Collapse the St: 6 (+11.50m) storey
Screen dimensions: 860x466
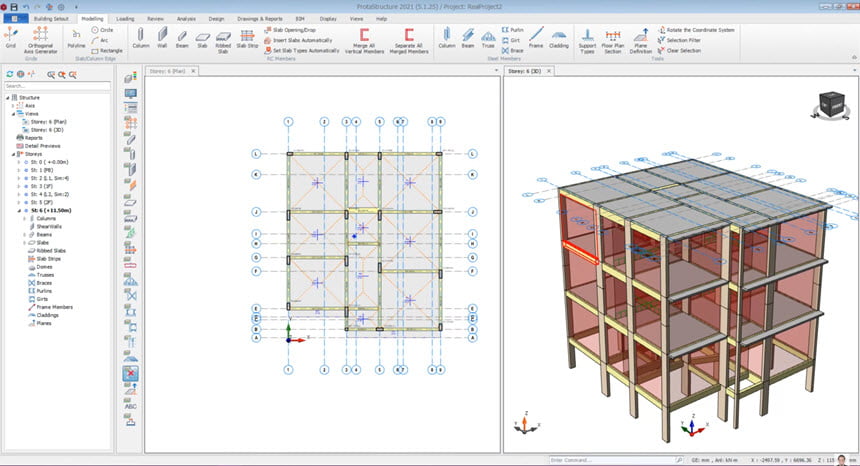19,211
